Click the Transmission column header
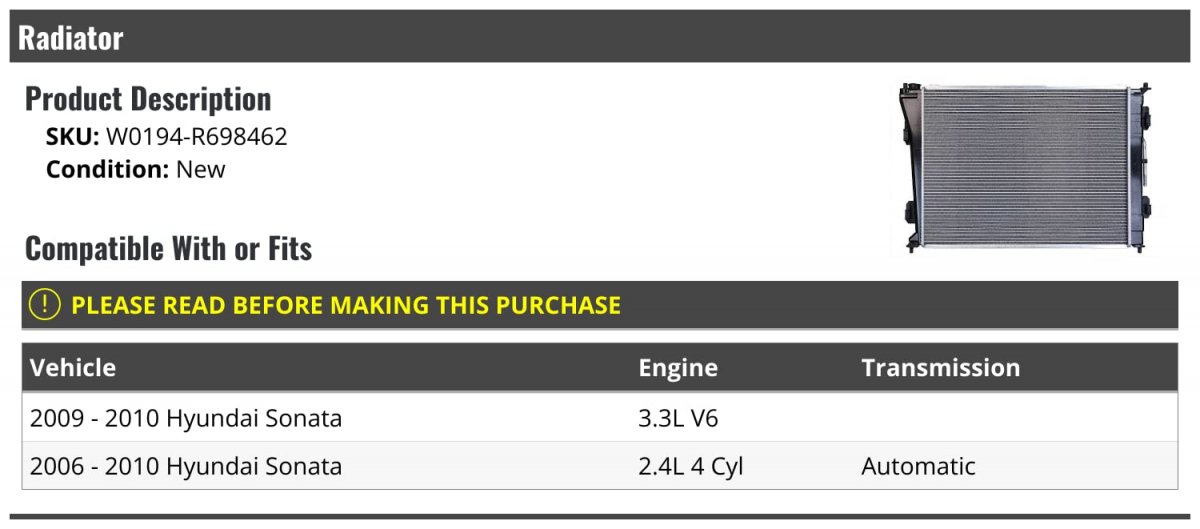Image resolution: width=1200 pixels, height=529 pixels. (941, 368)
